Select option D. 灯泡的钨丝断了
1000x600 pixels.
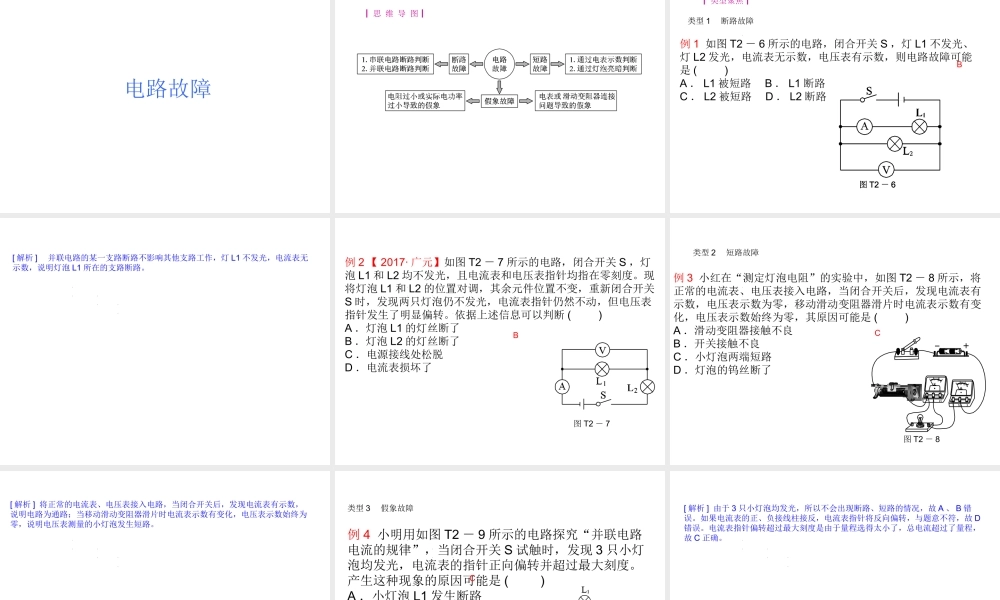[723, 370]
